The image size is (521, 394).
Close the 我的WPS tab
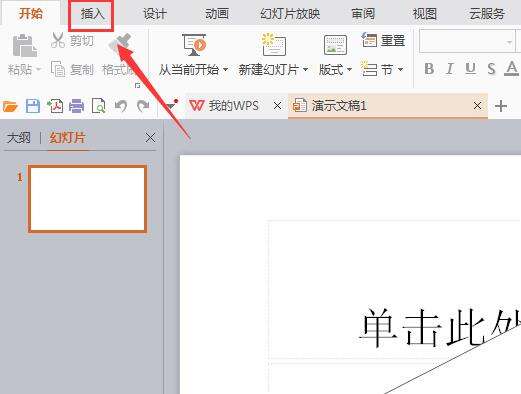coord(277,106)
